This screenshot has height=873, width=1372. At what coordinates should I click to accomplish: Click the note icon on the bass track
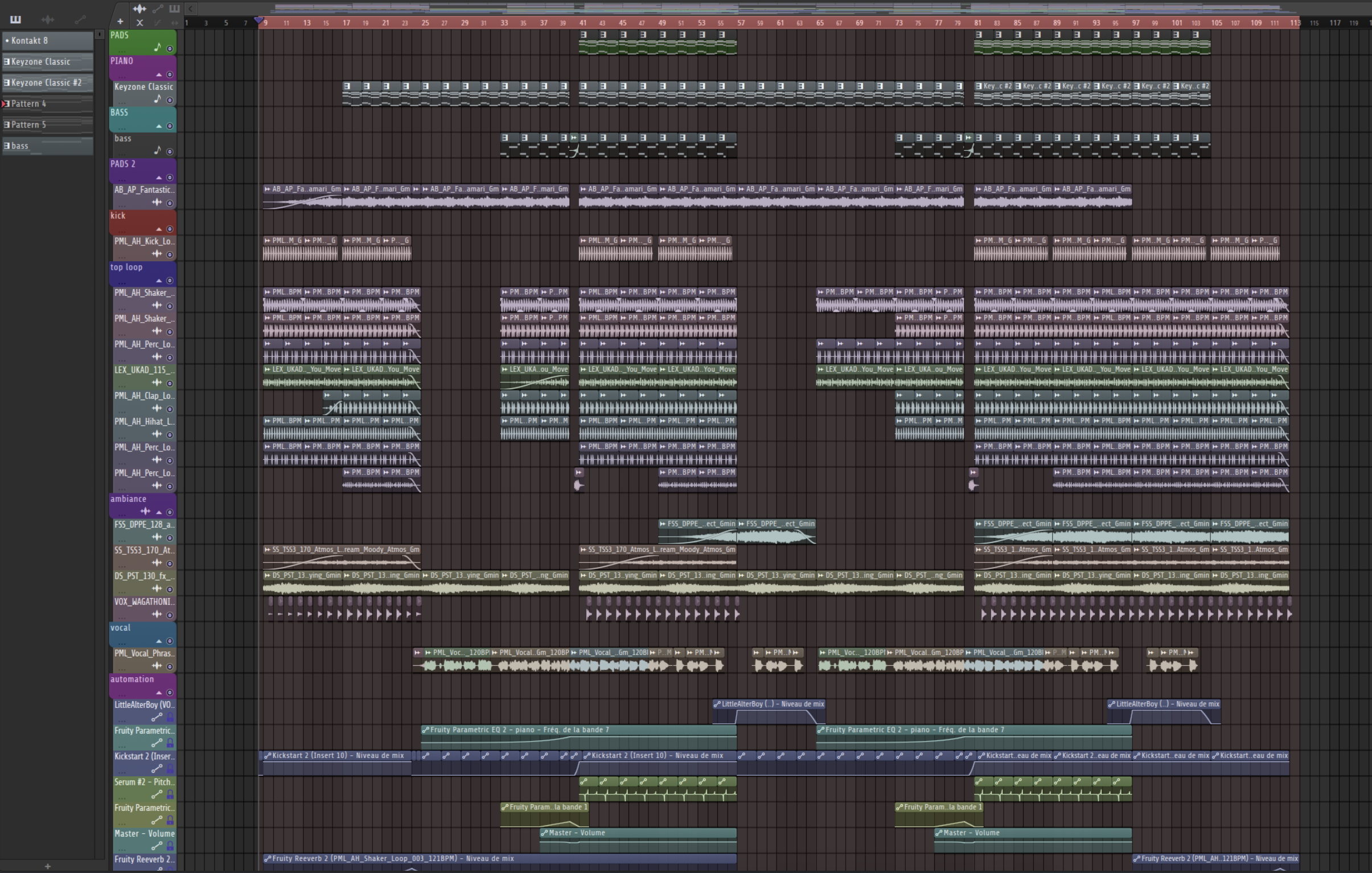158,150
